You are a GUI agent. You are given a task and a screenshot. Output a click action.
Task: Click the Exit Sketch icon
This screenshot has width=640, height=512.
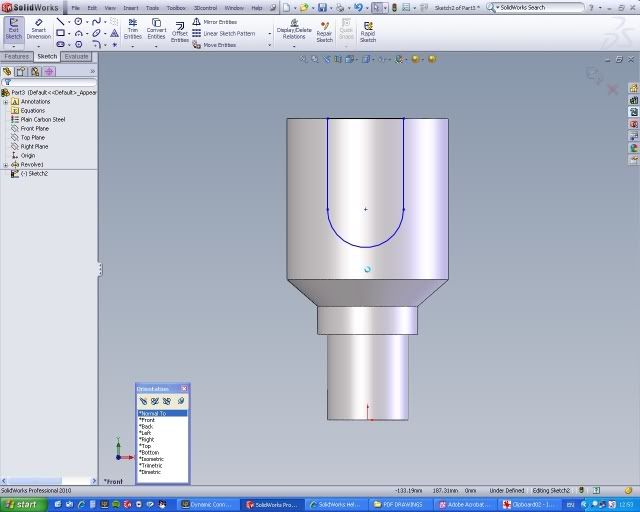(14, 28)
